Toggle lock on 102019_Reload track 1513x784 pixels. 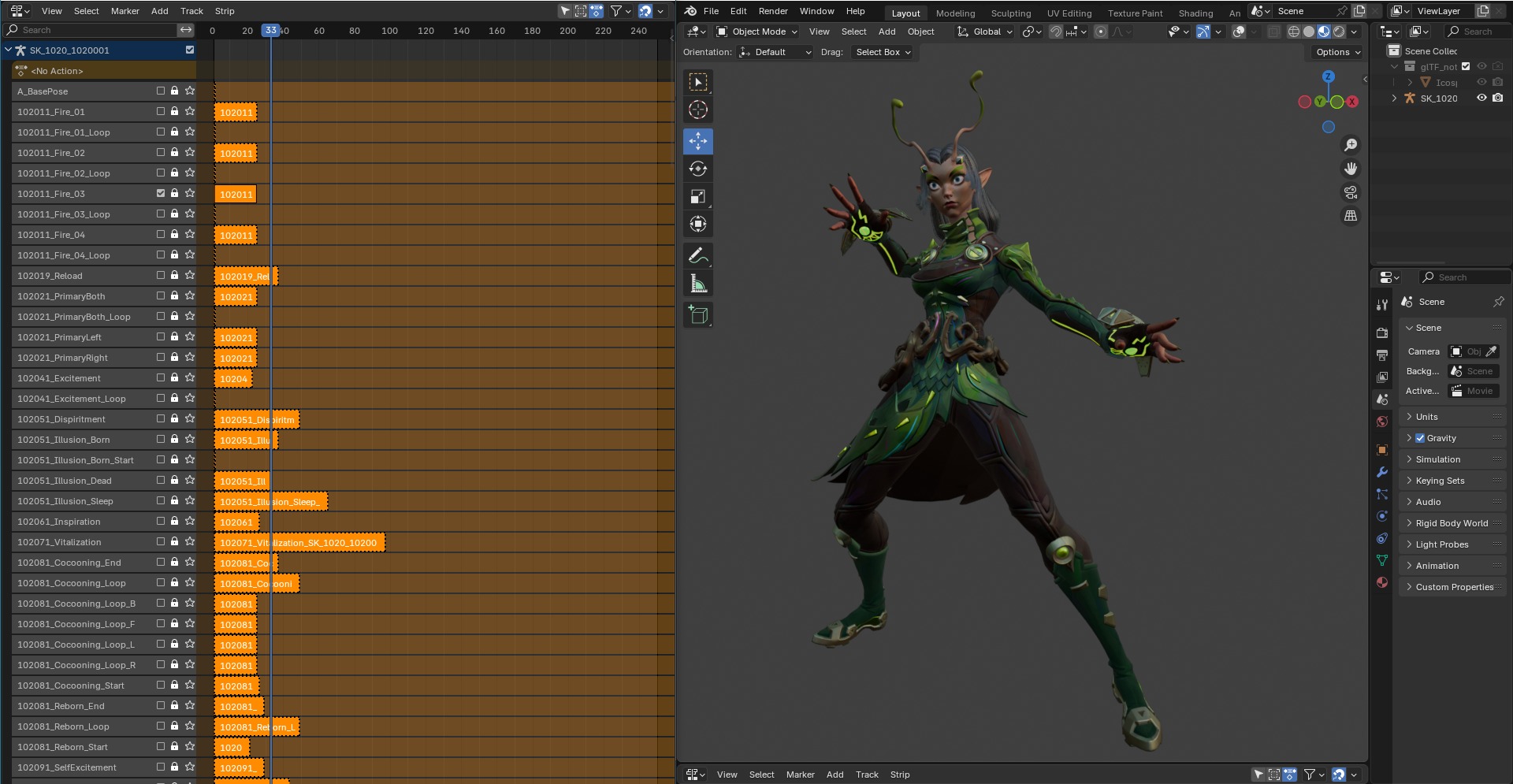point(175,275)
